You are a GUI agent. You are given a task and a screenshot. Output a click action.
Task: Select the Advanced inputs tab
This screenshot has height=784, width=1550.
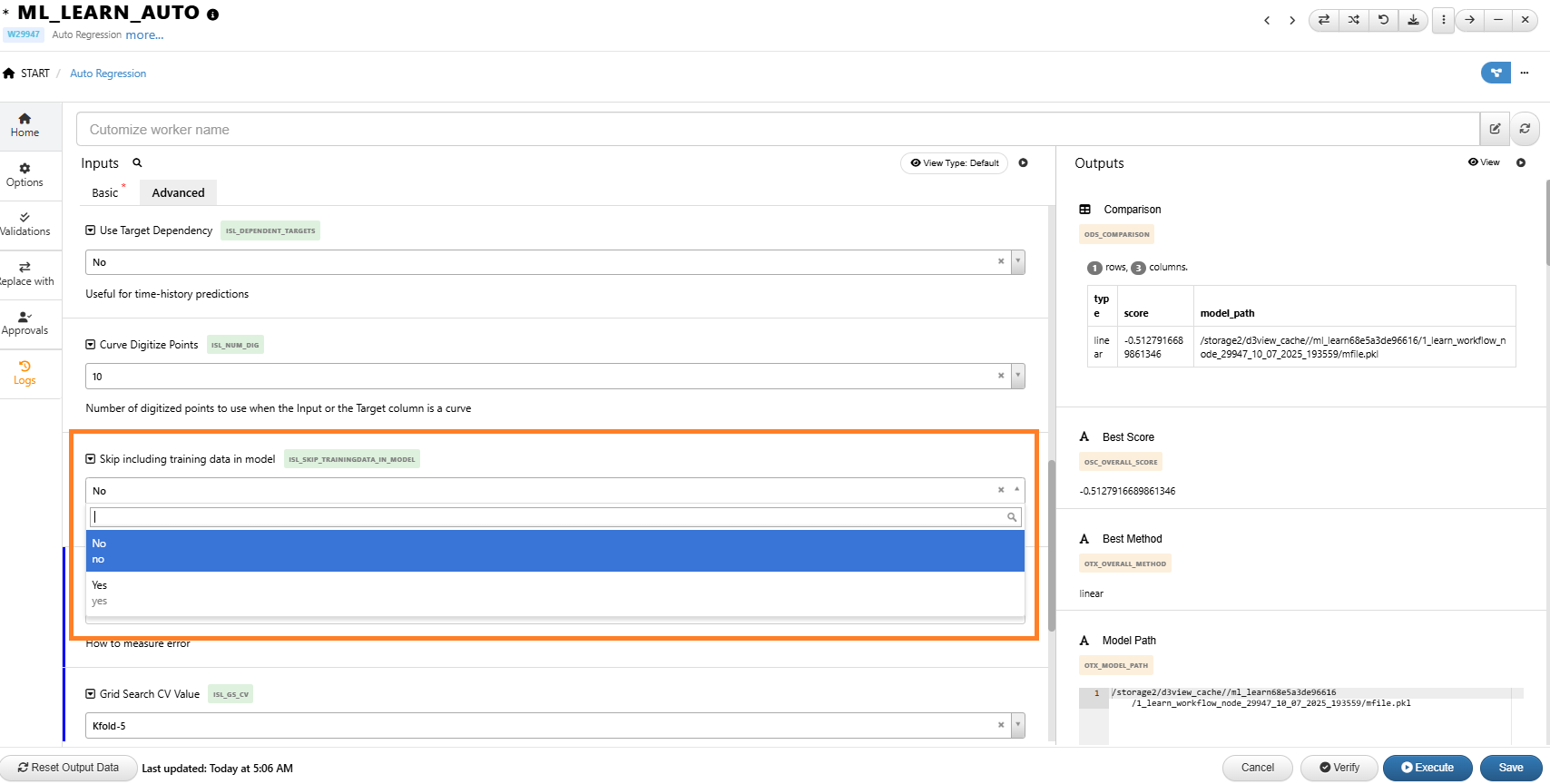click(178, 192)
